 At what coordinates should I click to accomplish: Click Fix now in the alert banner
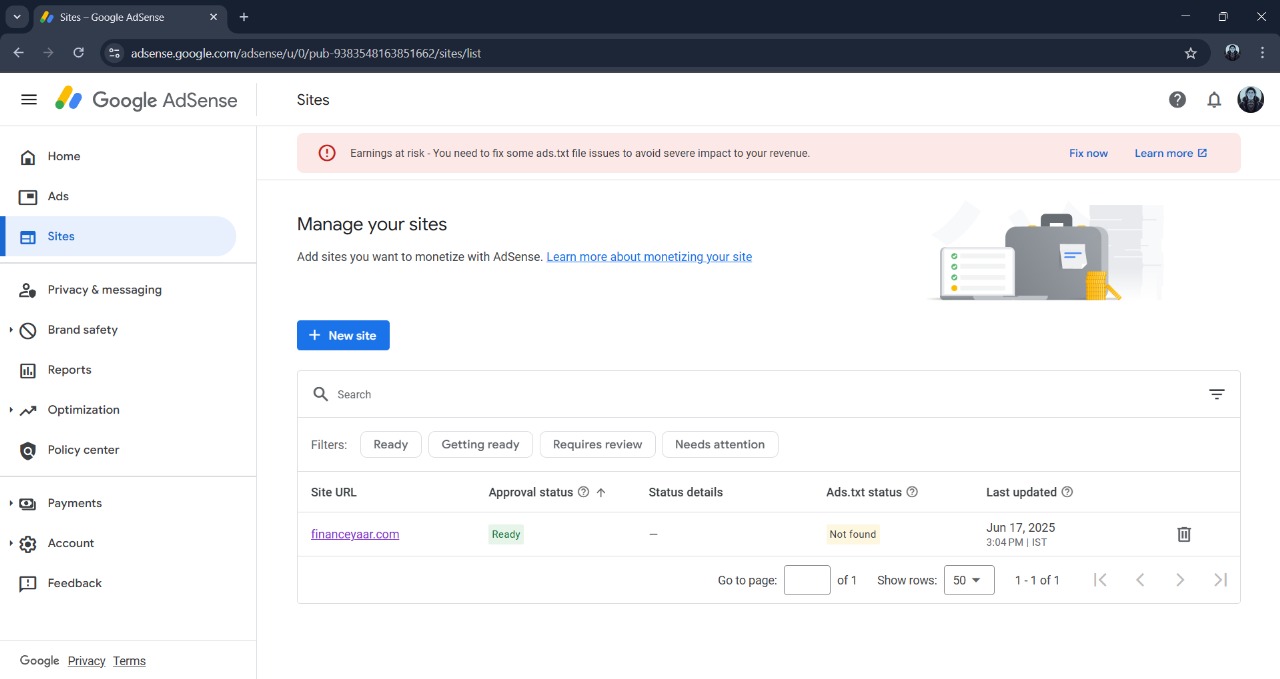pos(1088,153)
